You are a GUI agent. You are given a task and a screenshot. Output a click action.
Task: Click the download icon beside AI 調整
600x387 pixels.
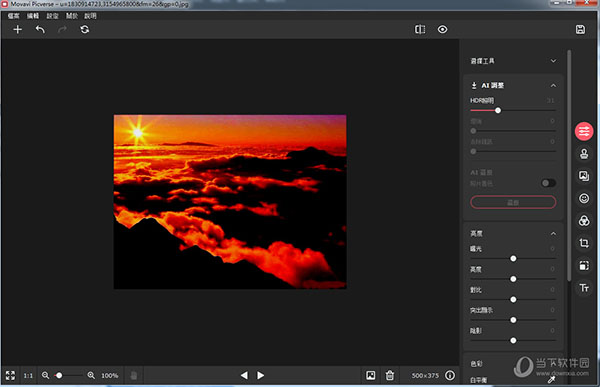coord(474,85)
